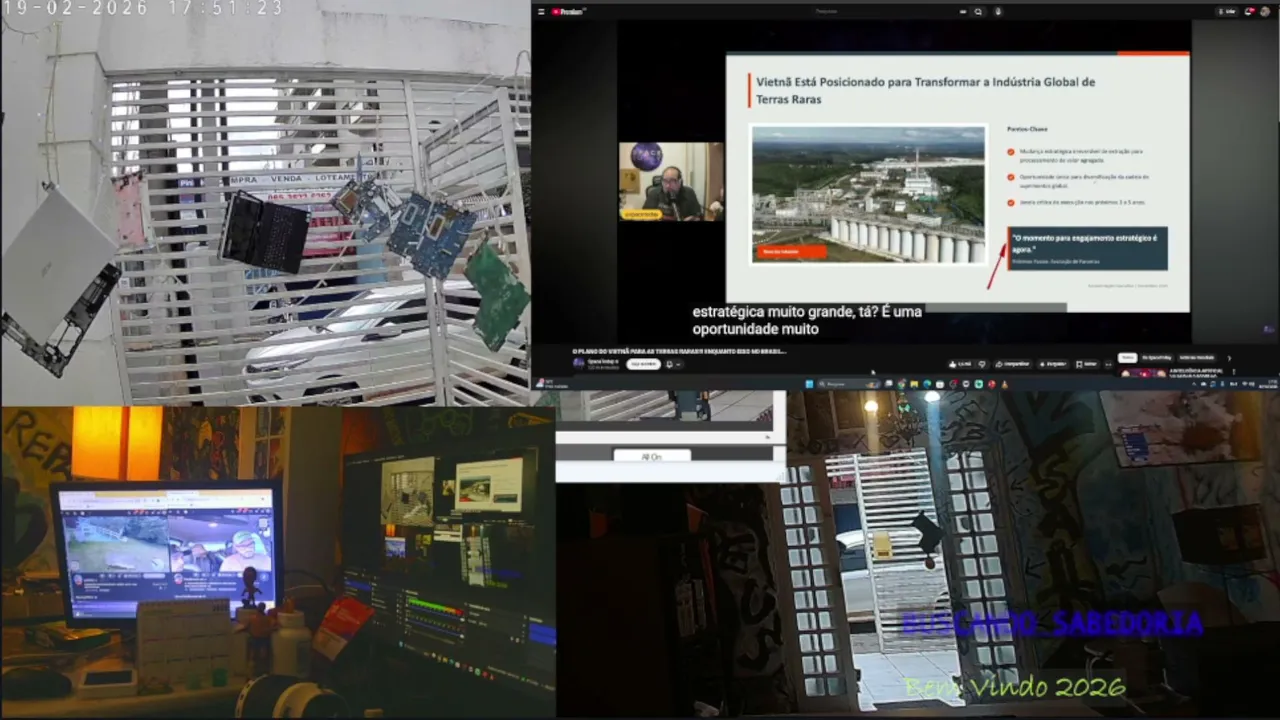
Task: Open the YouTube account avatar menu
Action: click(x=1266, y=12)
